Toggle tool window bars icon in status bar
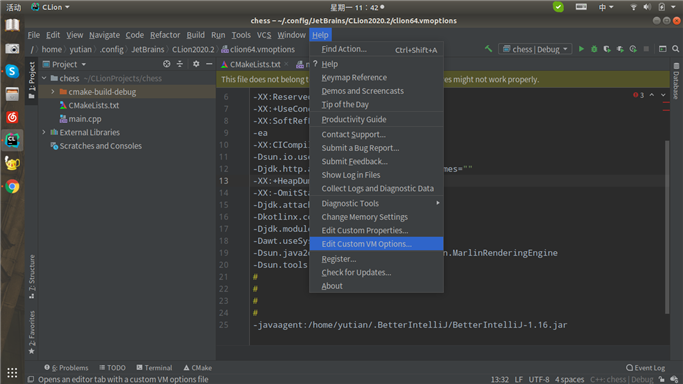This screenshot has height=384, width=683. [31, 379]
